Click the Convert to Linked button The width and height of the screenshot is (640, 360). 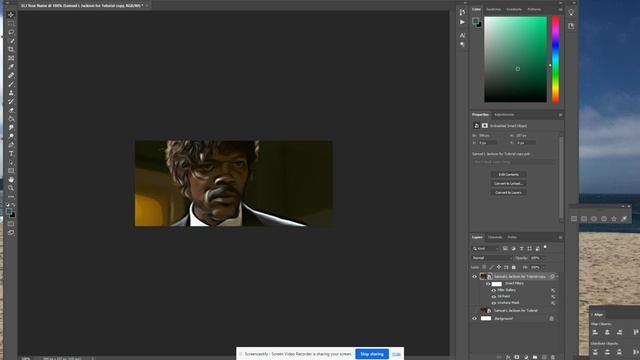[509, 183]
